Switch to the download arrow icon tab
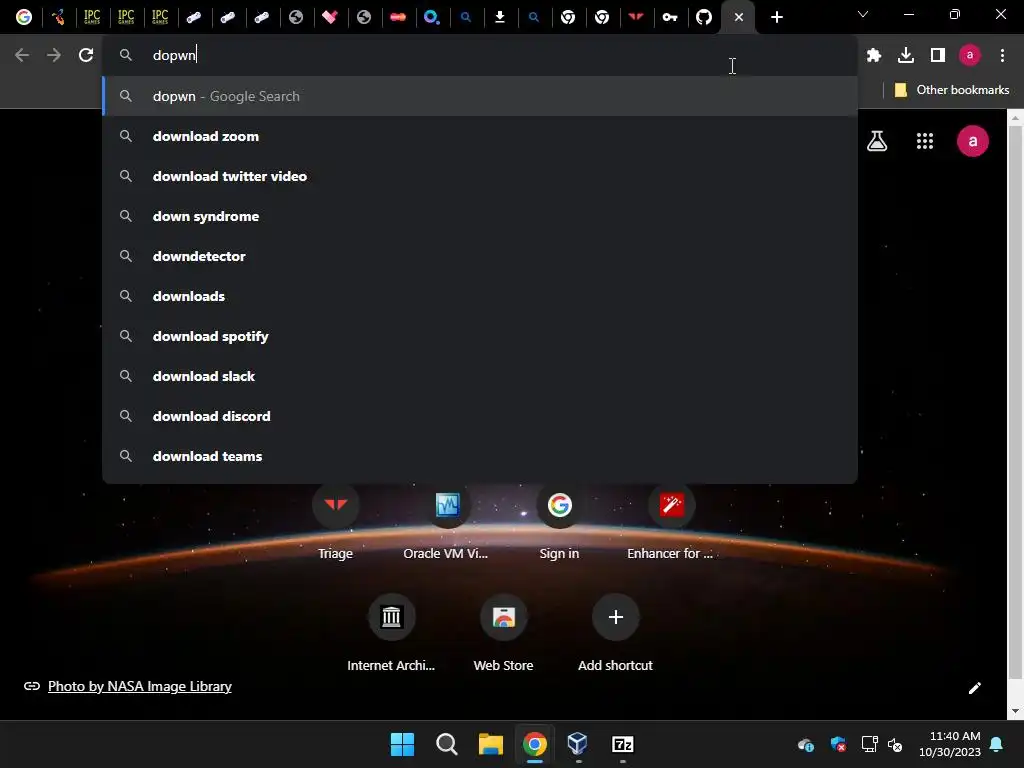Viewport: 1024px width, 768px height. click(x=500, y=17)
